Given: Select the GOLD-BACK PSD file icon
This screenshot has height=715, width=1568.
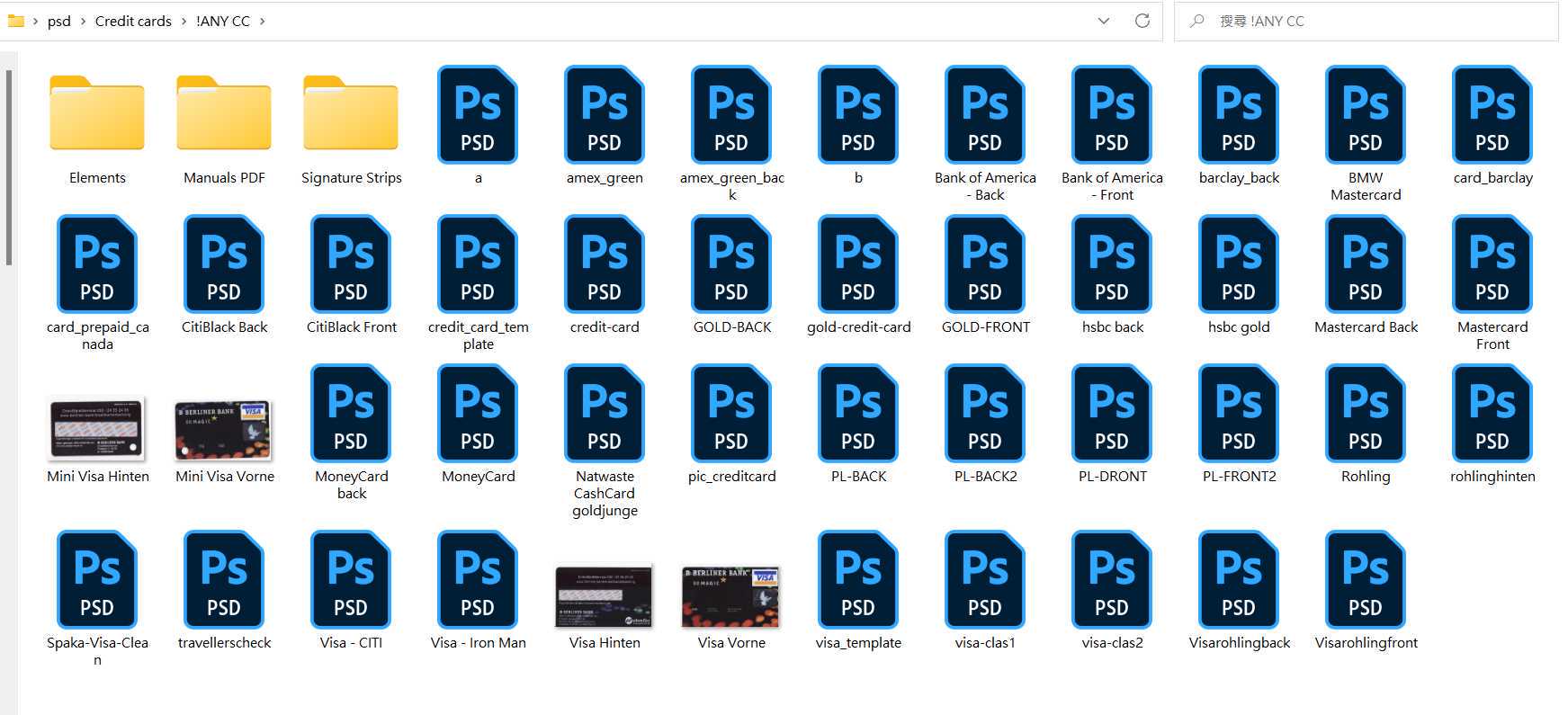Looking at the screenshot, I should (731, 264).
